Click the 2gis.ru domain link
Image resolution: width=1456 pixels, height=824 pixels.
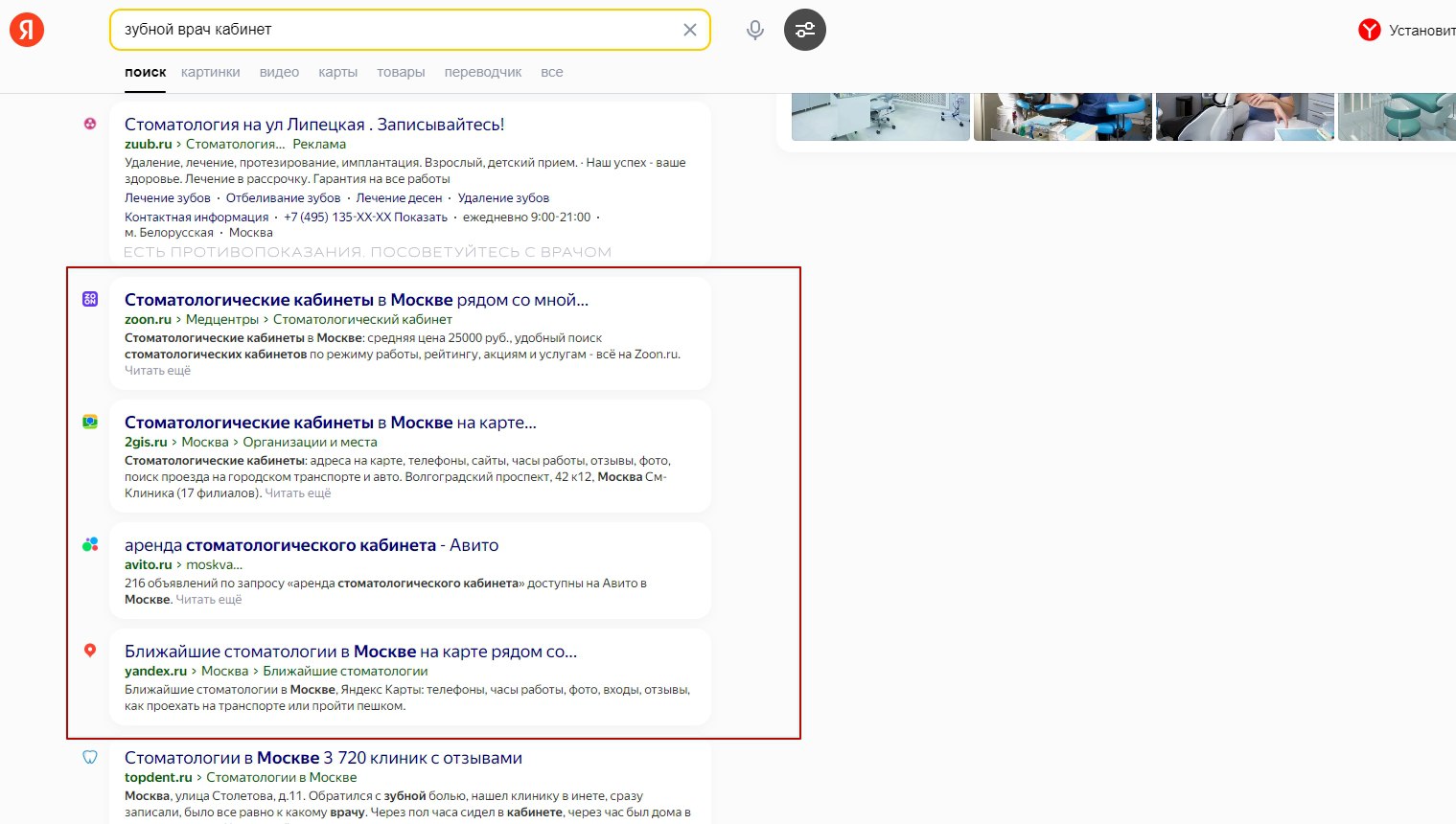tap(146, 442)
